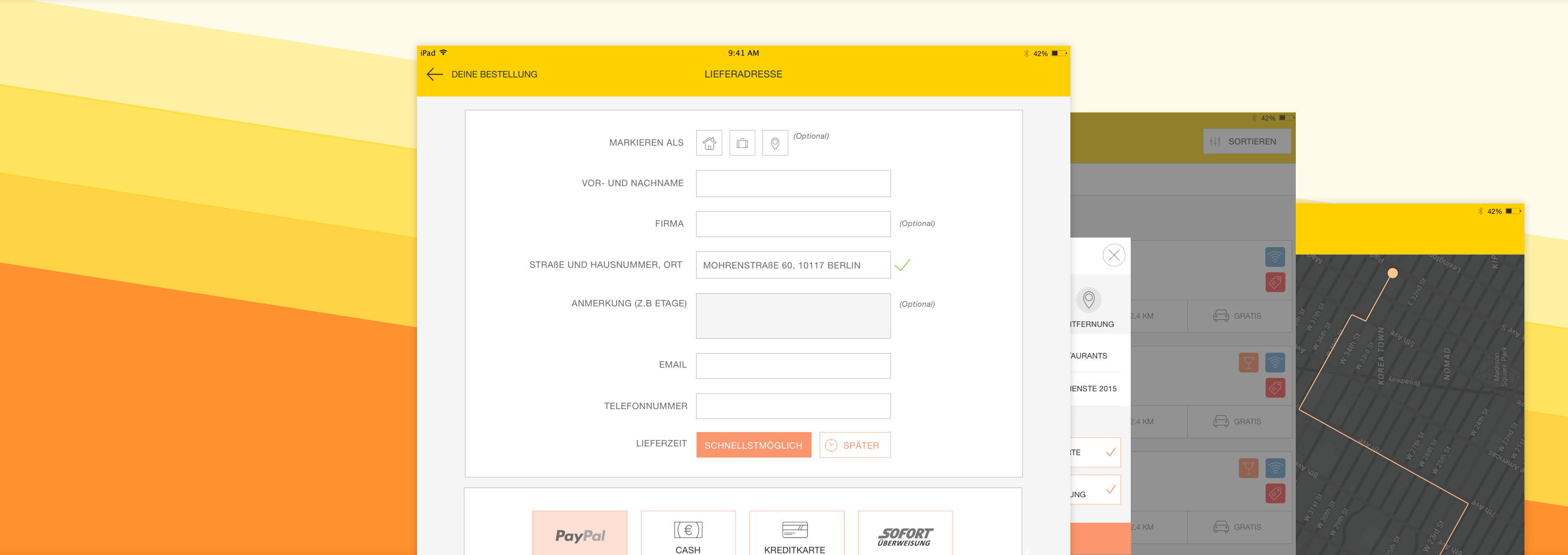Tap the 2.4 KM distance on top restaurant card
Screen dimensions: 1568x555
click(x=1142, y=316)
